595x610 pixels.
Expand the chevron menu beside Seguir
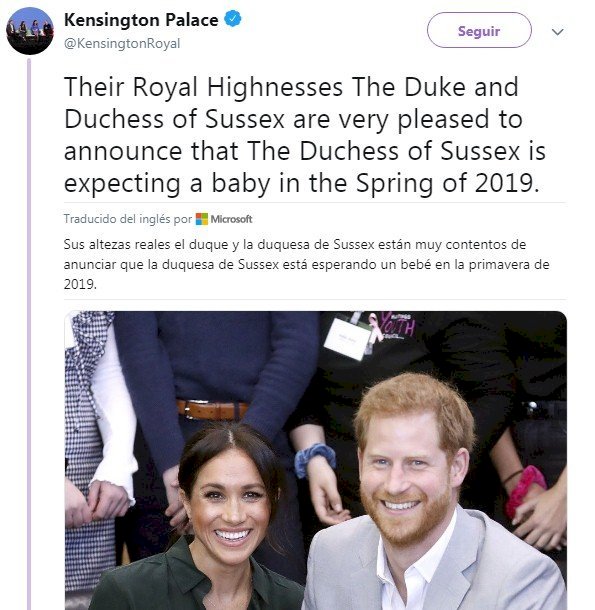point(558,32)
